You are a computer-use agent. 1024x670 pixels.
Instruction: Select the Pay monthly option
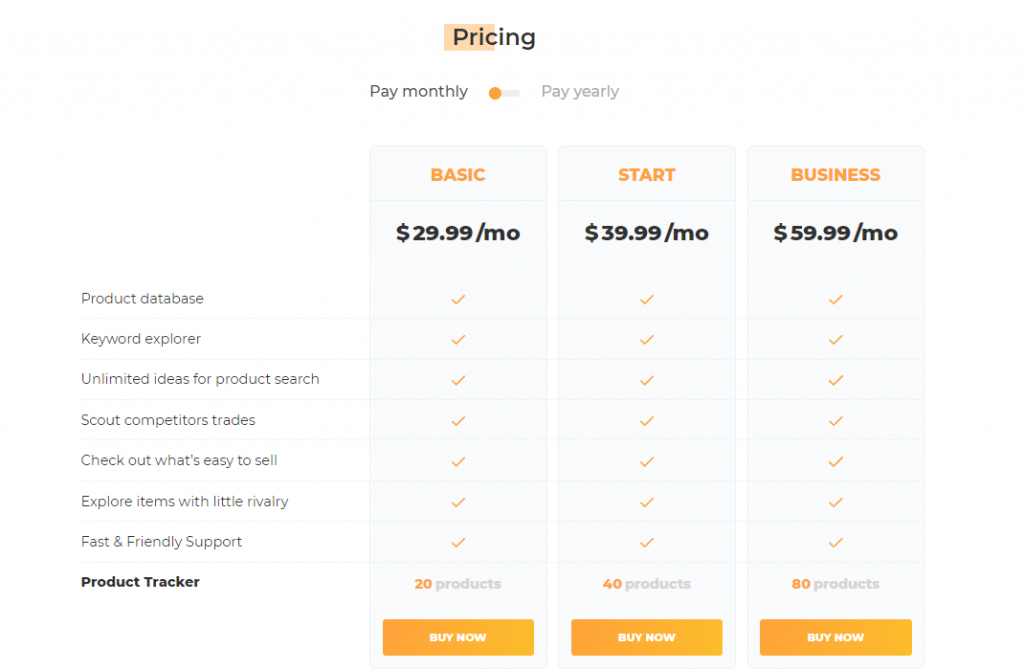click(419, 91)
